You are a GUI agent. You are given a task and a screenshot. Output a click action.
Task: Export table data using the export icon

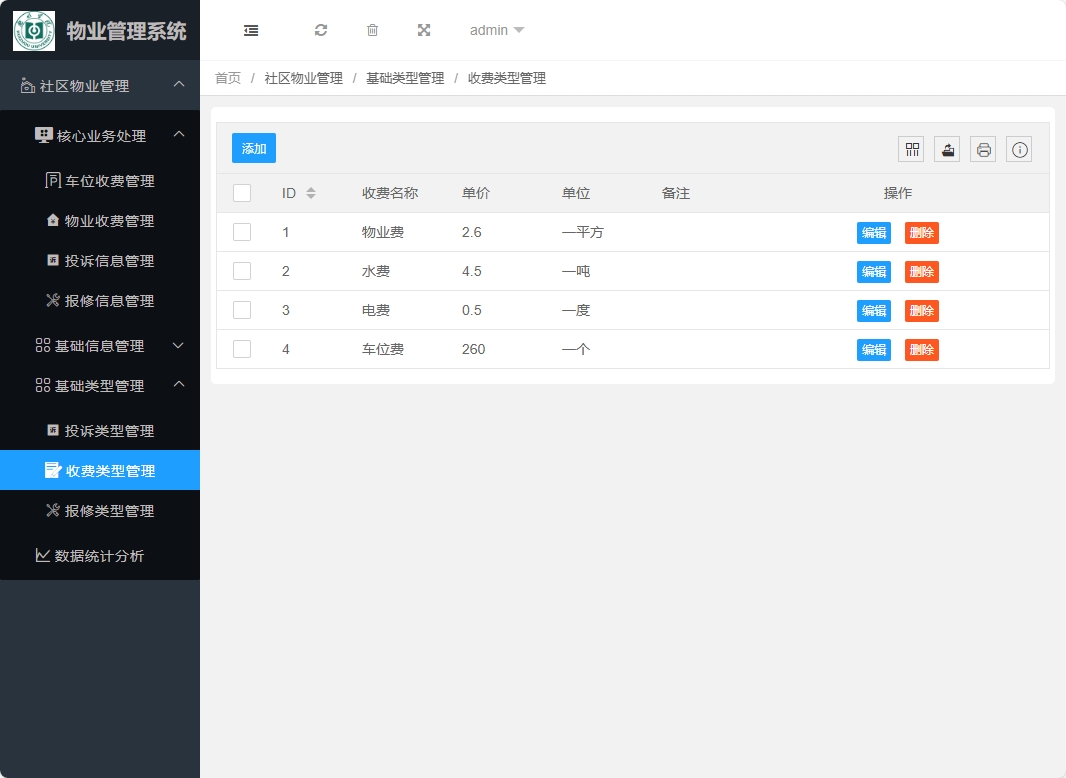946,148
